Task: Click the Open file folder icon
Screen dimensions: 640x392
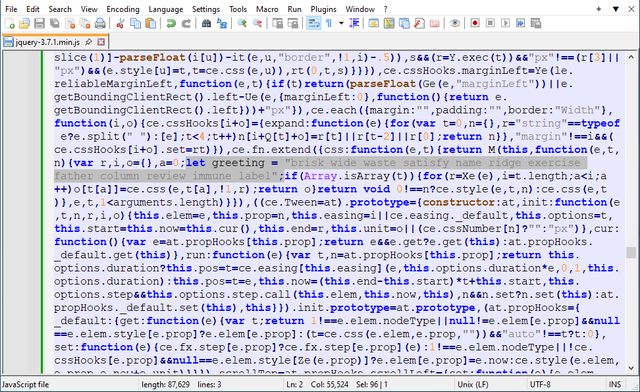Action: point(24,24)
